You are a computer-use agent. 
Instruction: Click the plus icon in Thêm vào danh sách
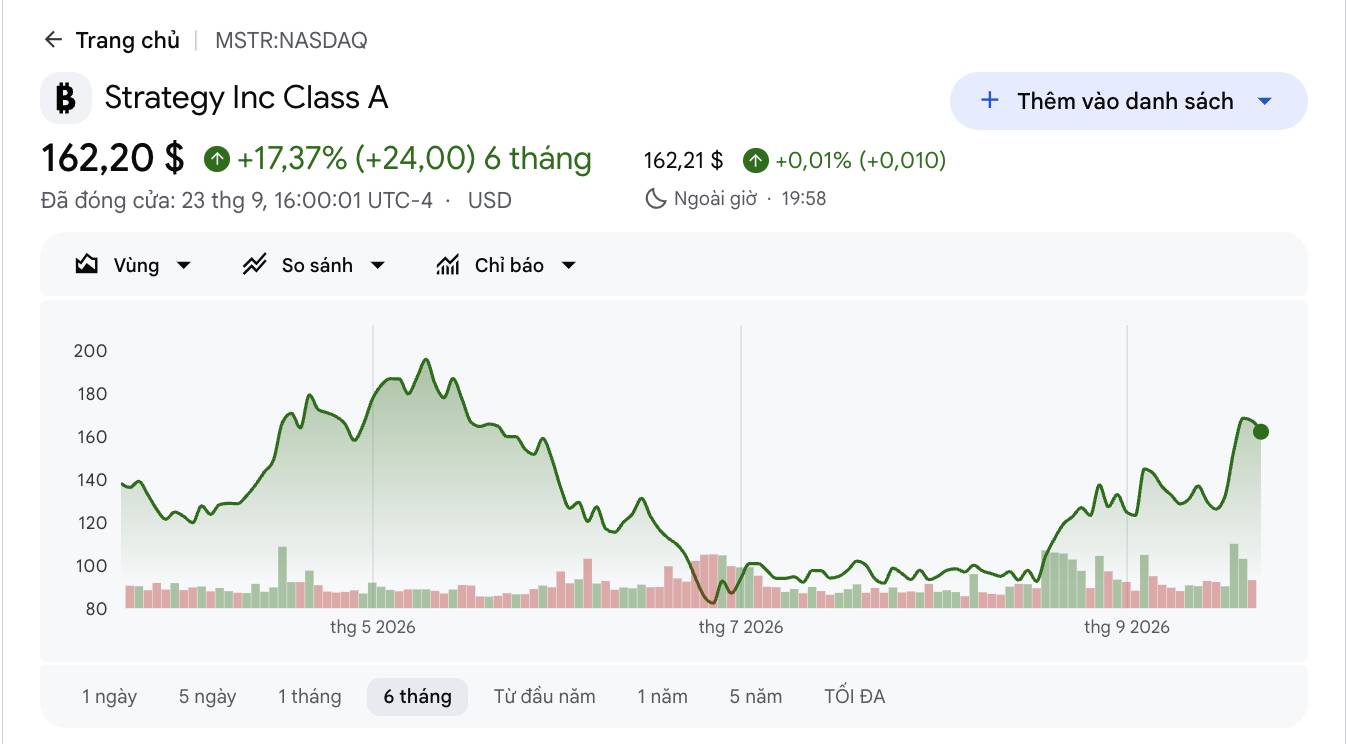click(990, 100)
